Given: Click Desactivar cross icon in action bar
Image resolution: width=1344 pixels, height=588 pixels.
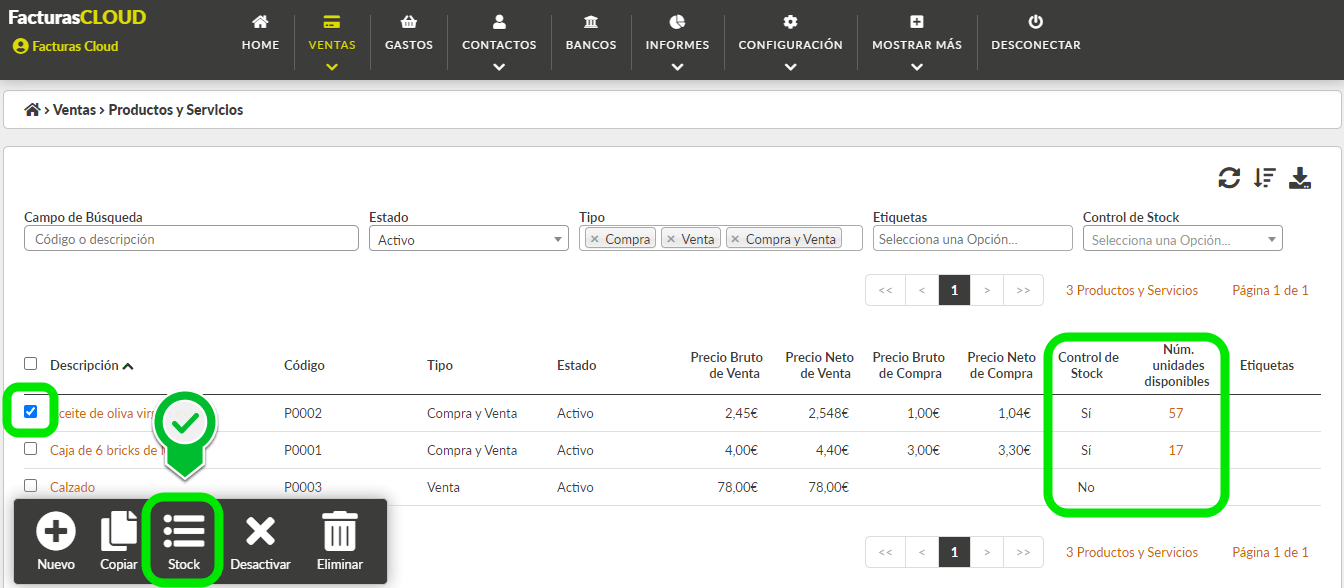Looking at the screenshot, I should [260, 532].
